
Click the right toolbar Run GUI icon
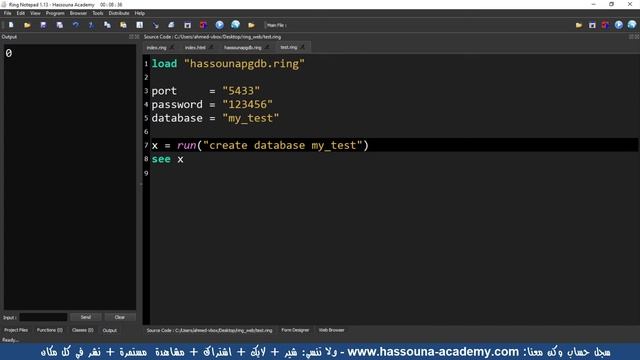(x=605, y=25)
